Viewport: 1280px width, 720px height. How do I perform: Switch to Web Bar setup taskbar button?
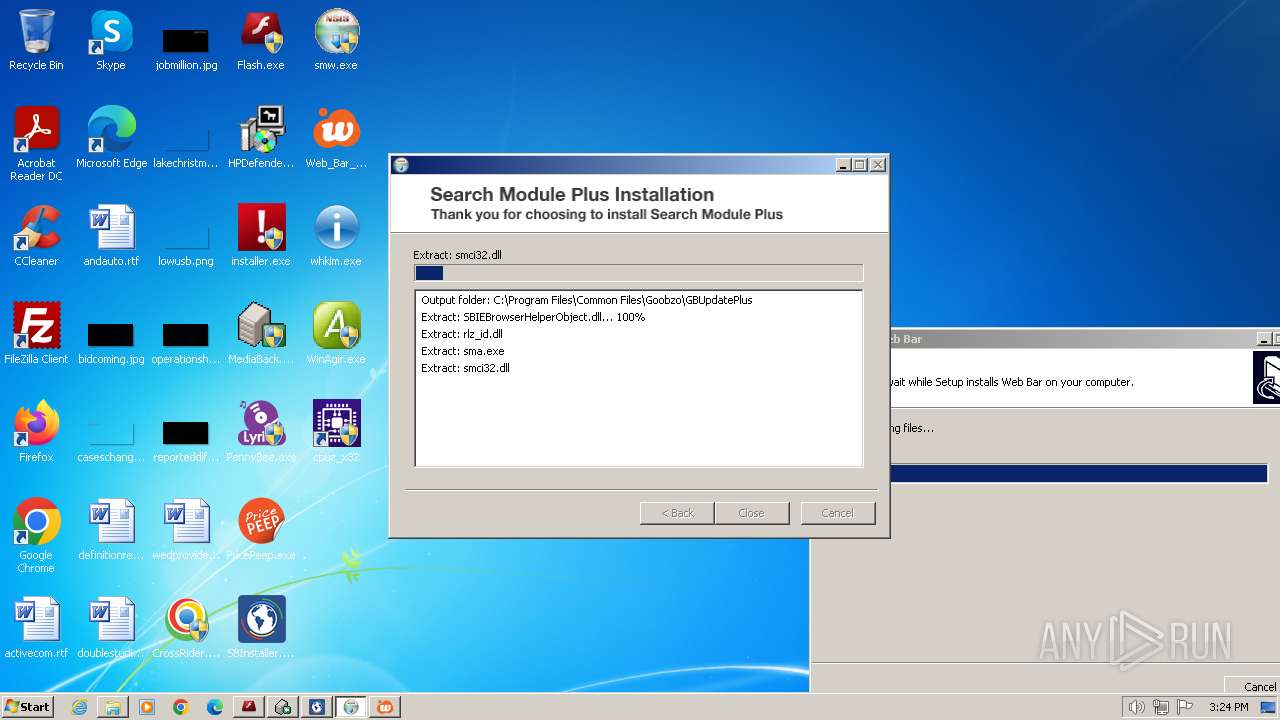coord(385,707)
